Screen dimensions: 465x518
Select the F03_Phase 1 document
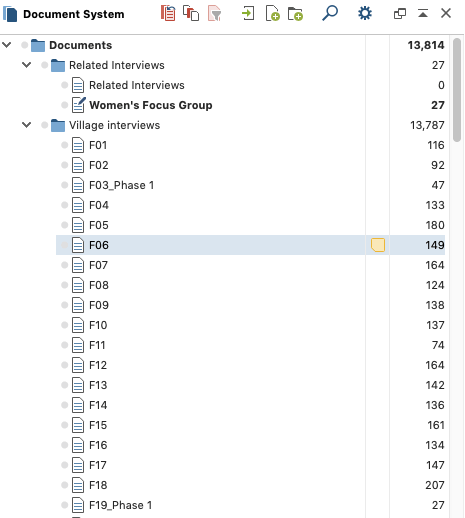[x=121, y=185]
